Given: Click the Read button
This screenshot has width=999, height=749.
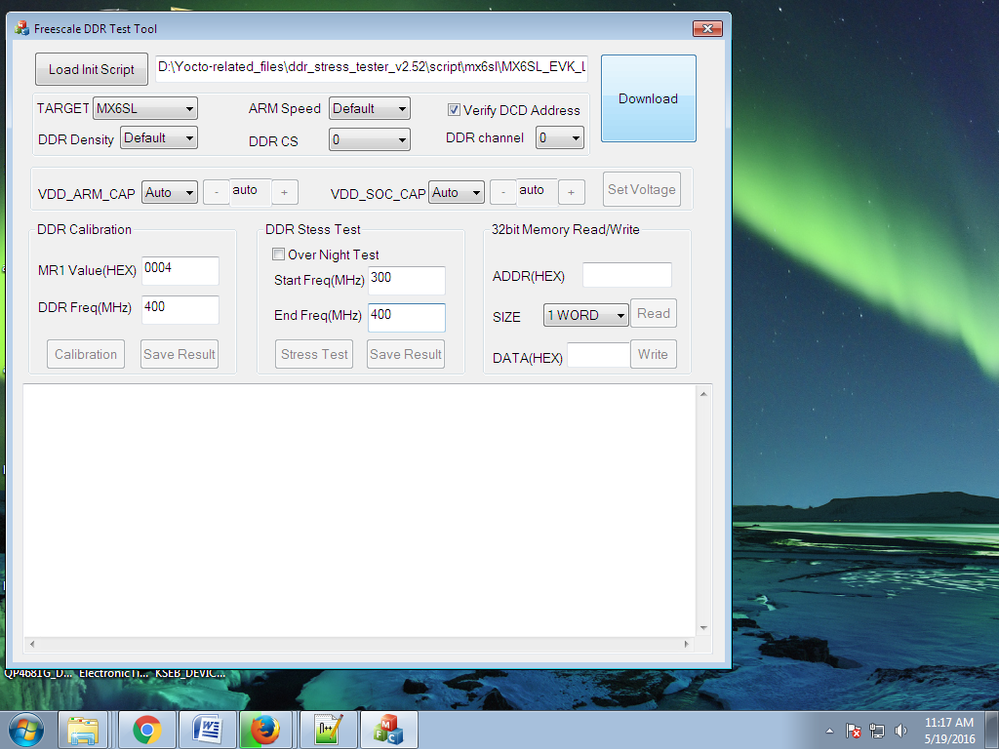Looking at the screenshot, I should [653, 313].
